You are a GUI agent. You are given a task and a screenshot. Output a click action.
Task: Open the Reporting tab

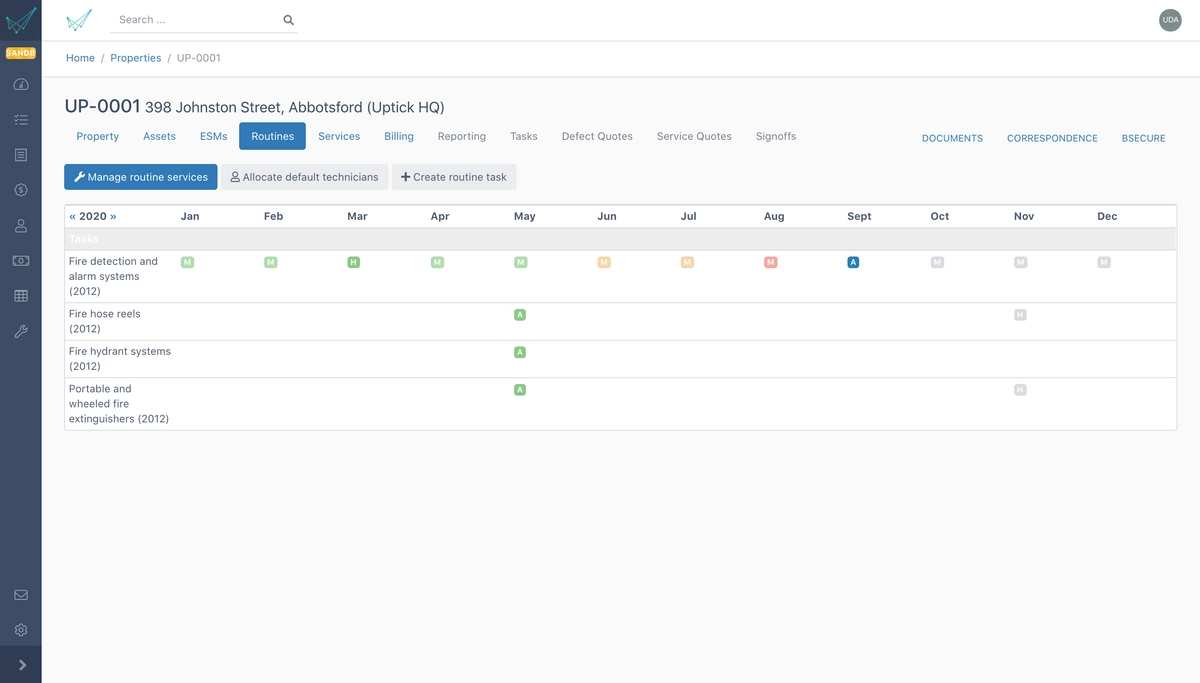pos(462,136)
